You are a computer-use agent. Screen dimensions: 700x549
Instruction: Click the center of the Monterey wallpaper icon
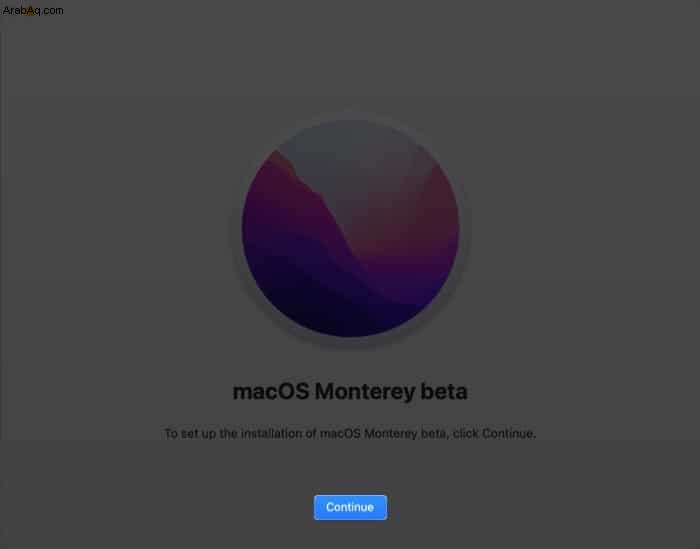click(350, 228)
